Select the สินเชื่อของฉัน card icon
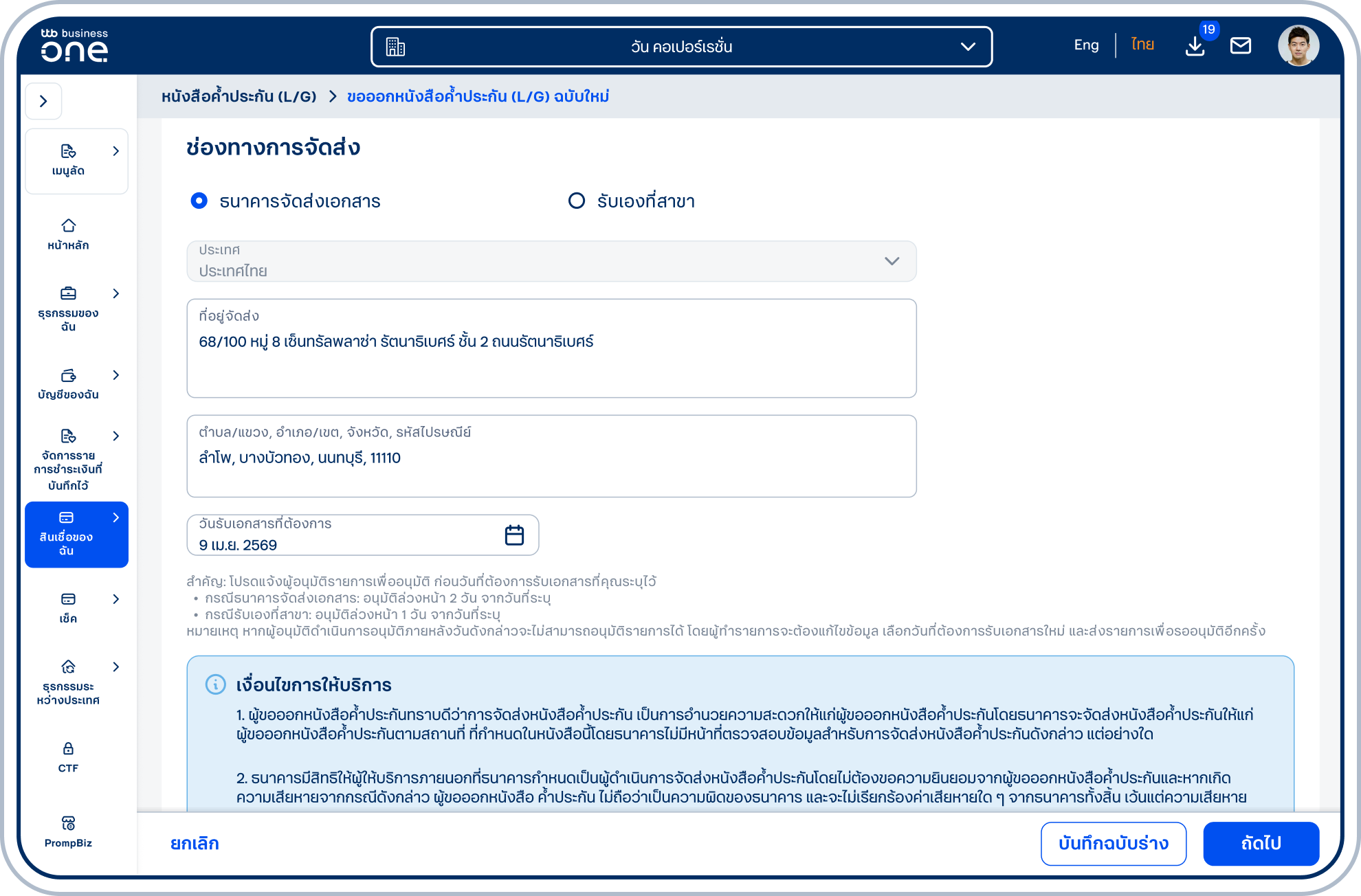 tap(66, 517)
